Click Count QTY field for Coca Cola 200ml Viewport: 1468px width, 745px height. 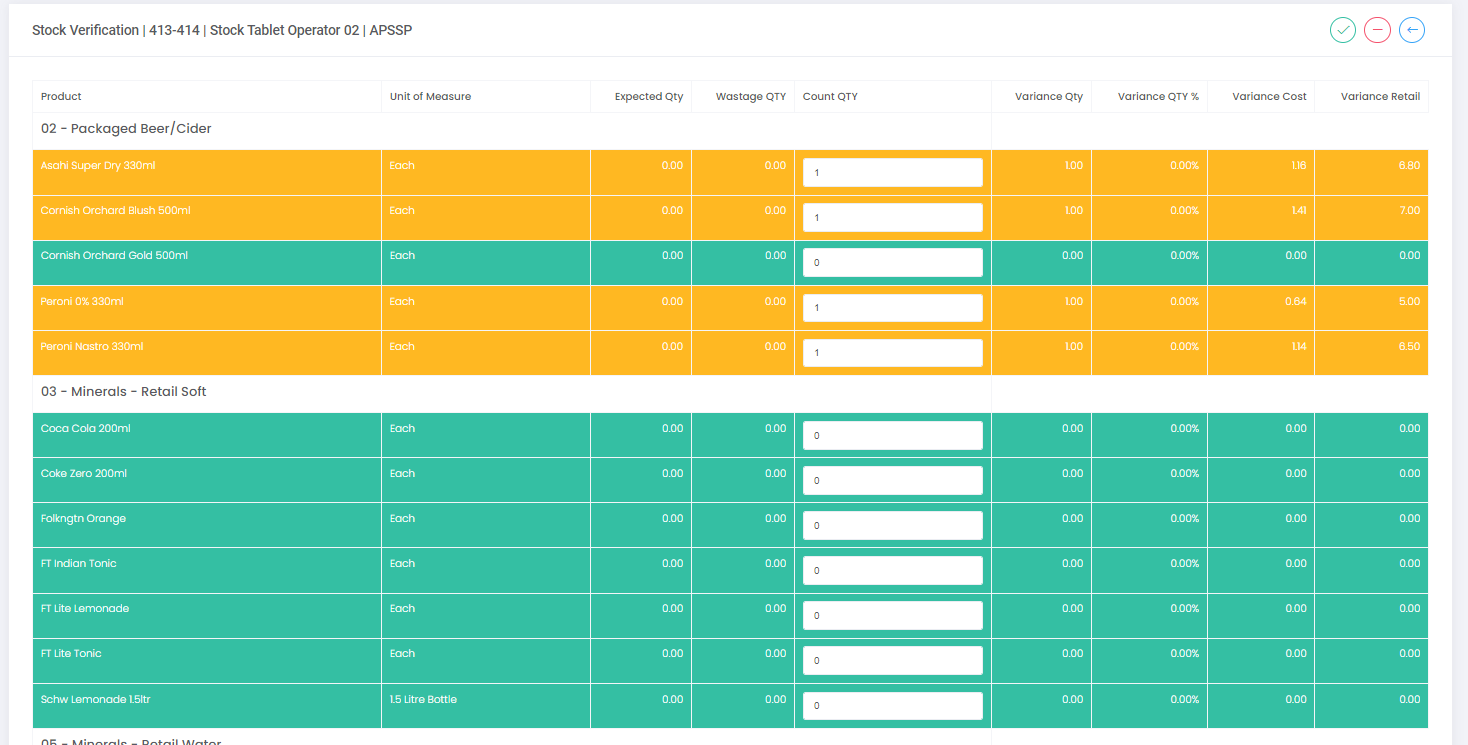coord(892,436)
